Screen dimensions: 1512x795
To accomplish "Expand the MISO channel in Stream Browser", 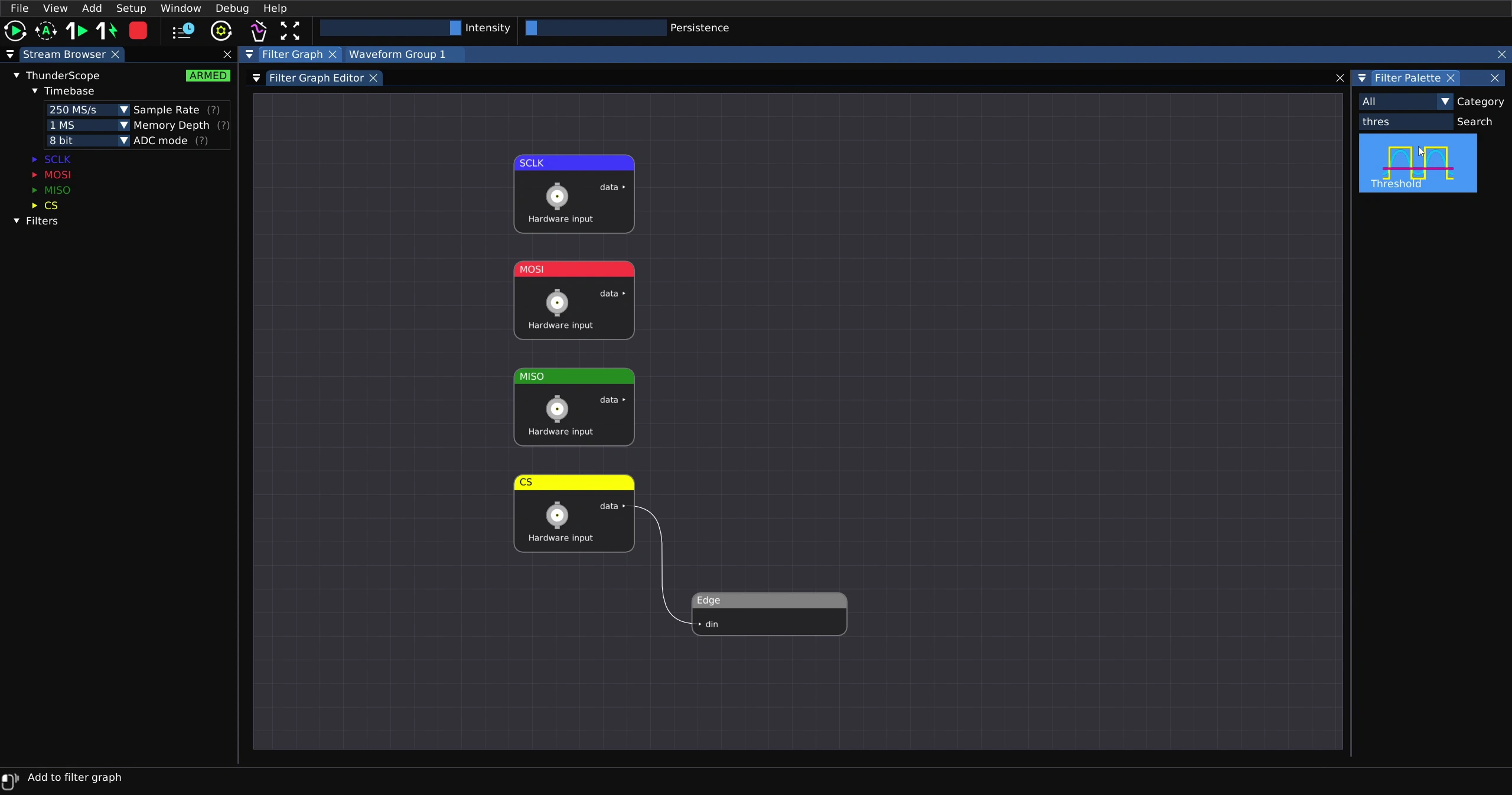I will (x=35, y=190).
